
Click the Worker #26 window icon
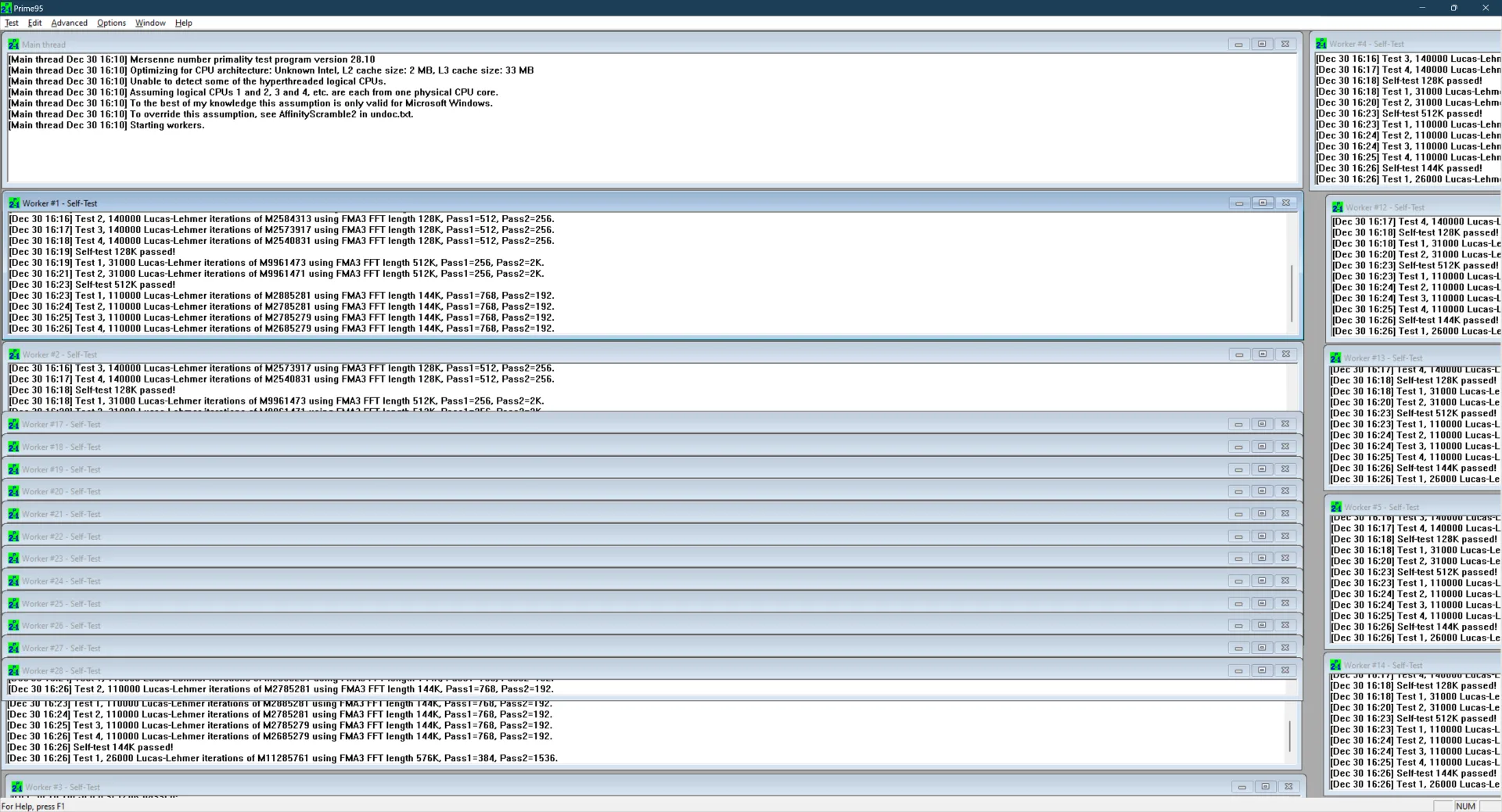(x=13, y=626)
